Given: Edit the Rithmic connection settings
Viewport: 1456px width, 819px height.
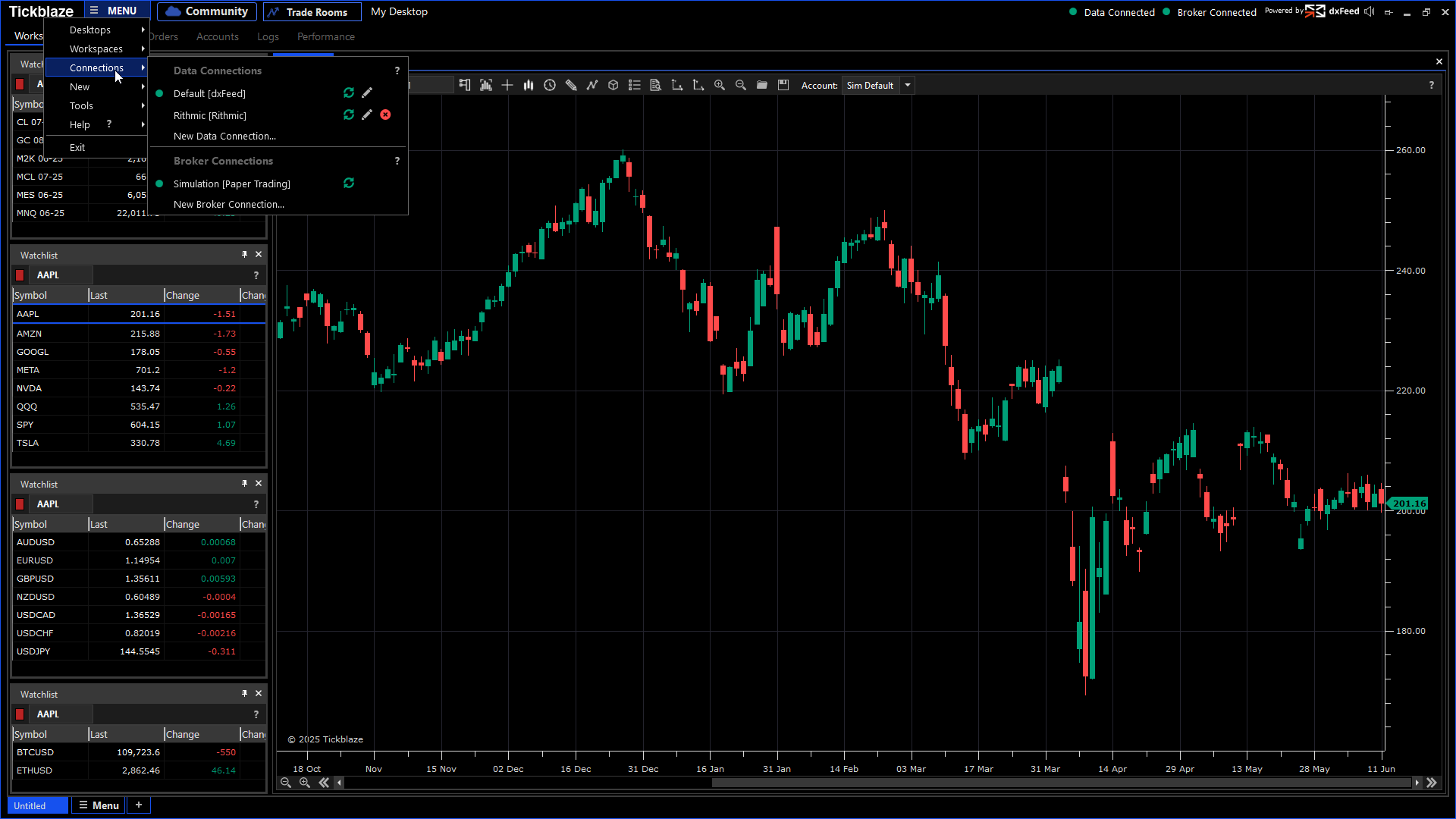Looking at the screenshot, I should coord(367,115).
